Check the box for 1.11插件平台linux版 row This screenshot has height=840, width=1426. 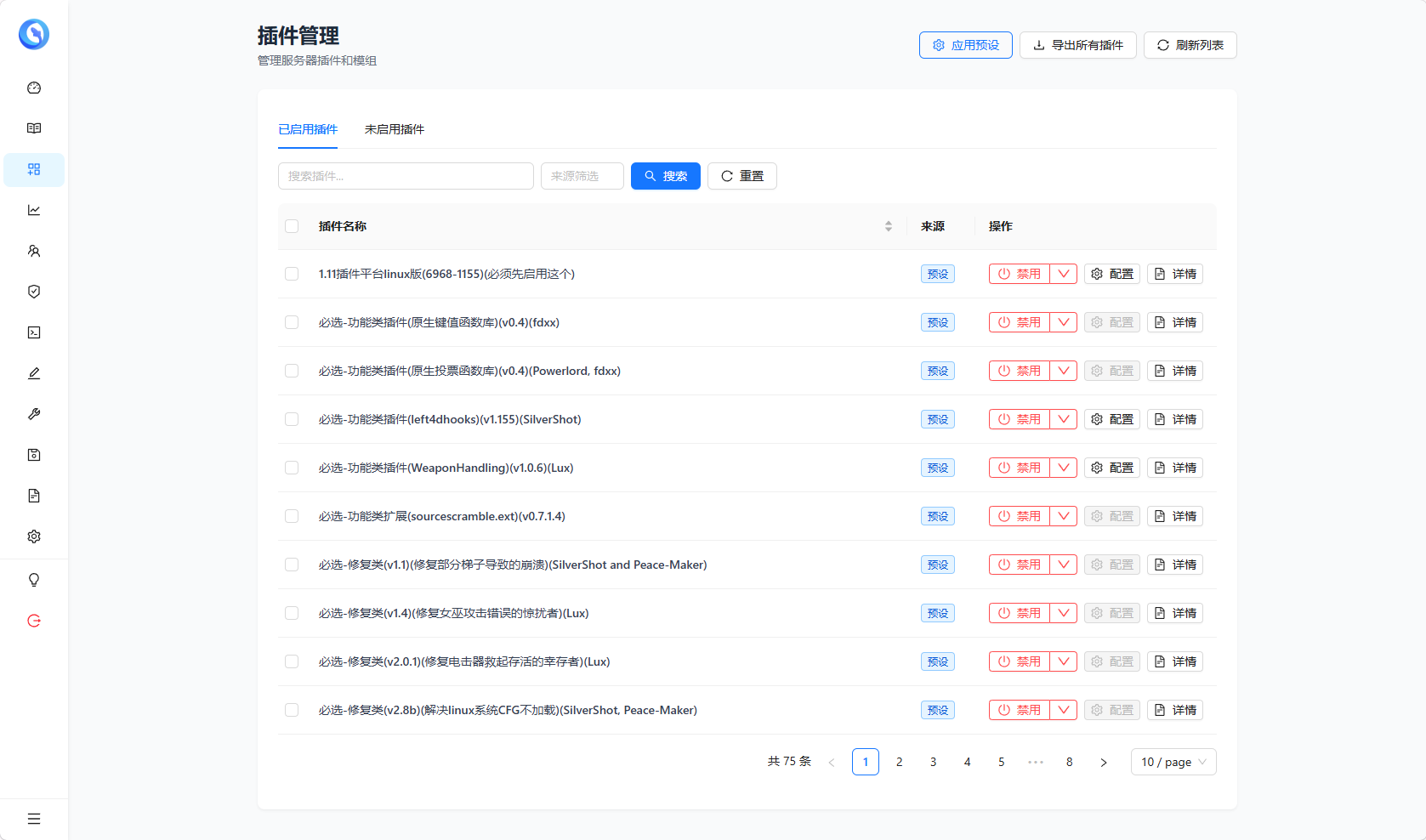(292, 274)
